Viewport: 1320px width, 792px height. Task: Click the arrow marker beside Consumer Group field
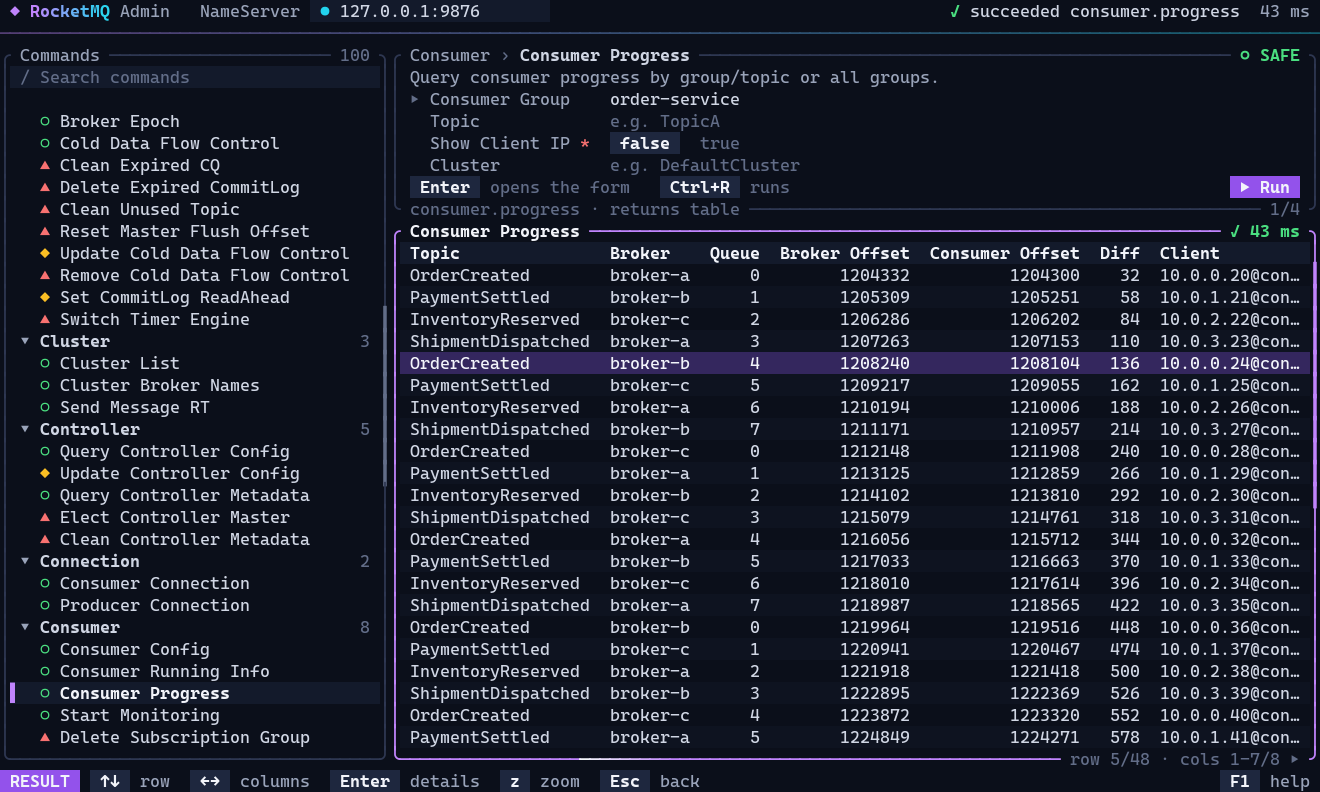tap(415, 100)
